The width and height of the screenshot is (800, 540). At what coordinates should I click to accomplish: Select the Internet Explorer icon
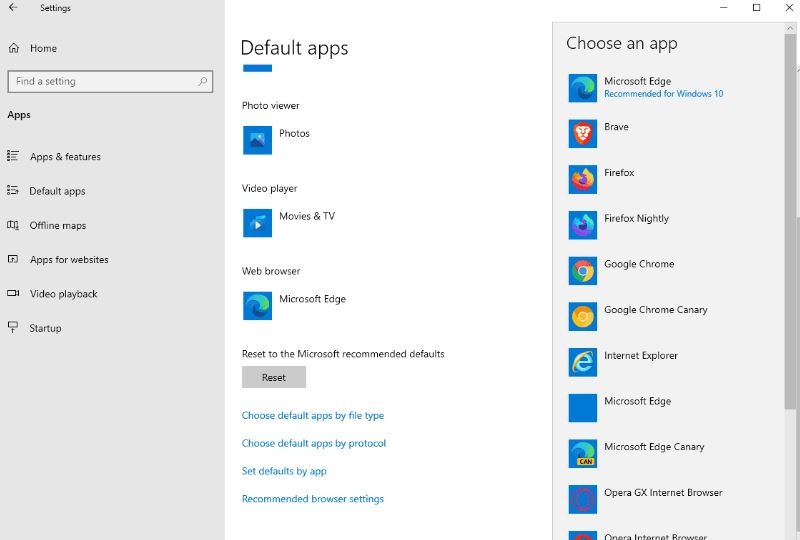583,362
